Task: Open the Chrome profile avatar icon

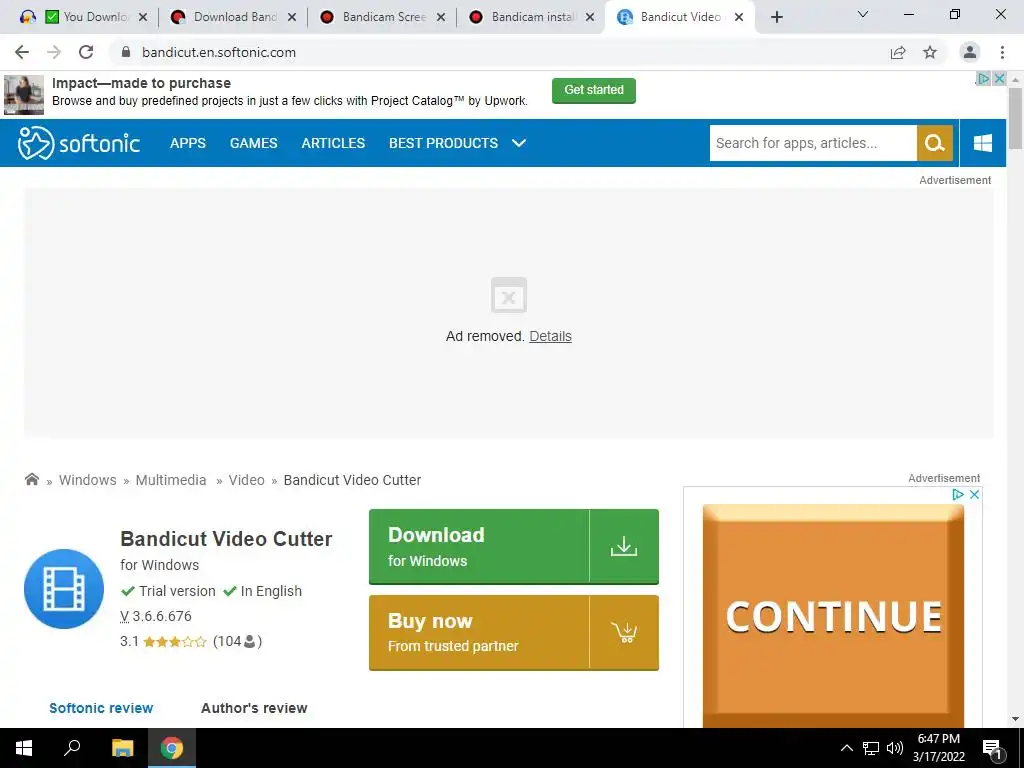Action: coord(970,52)
